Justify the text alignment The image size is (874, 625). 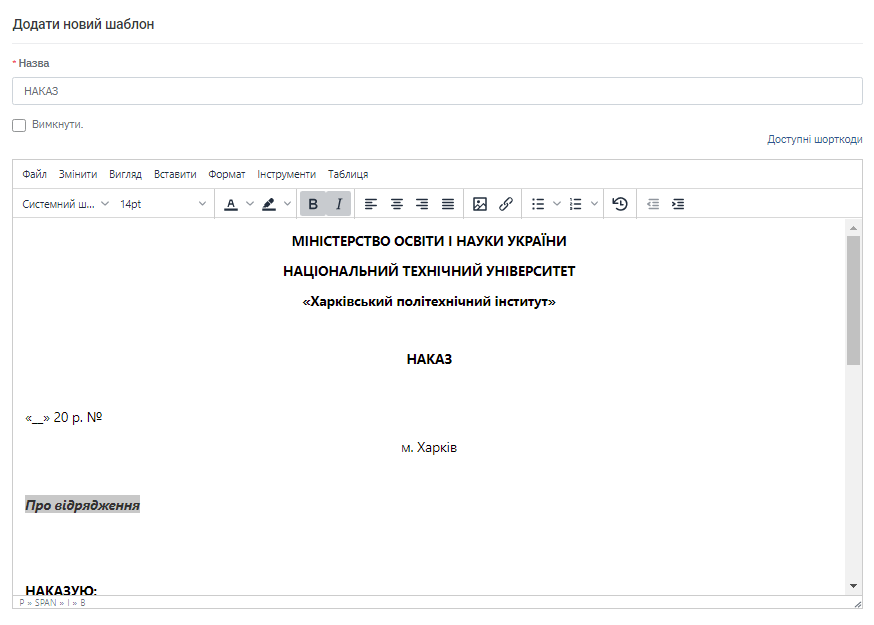pyautogui.click(x=448, y=204)
